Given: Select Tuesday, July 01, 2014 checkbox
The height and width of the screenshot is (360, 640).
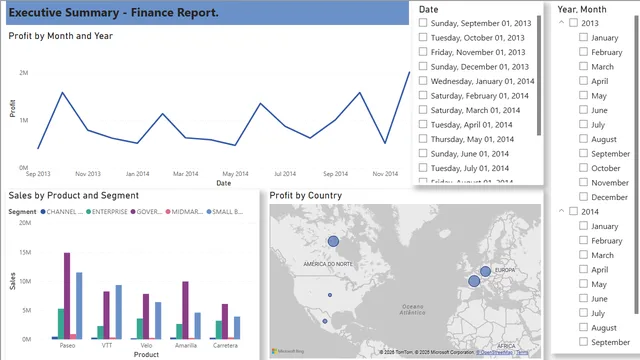Looking at the screenshot, I should coord(423,168).
